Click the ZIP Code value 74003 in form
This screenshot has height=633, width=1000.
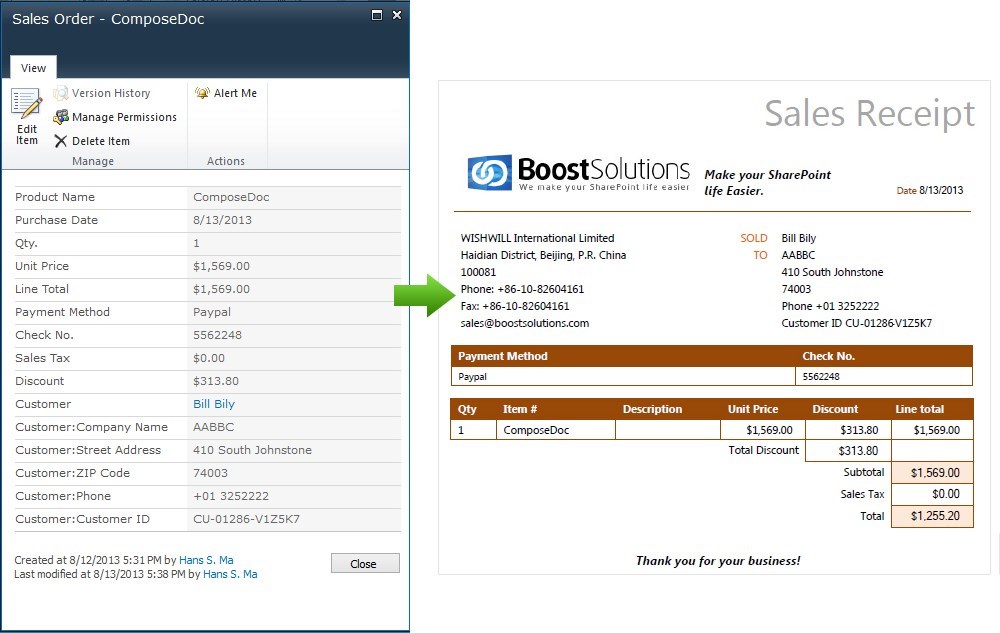[210, 472]
